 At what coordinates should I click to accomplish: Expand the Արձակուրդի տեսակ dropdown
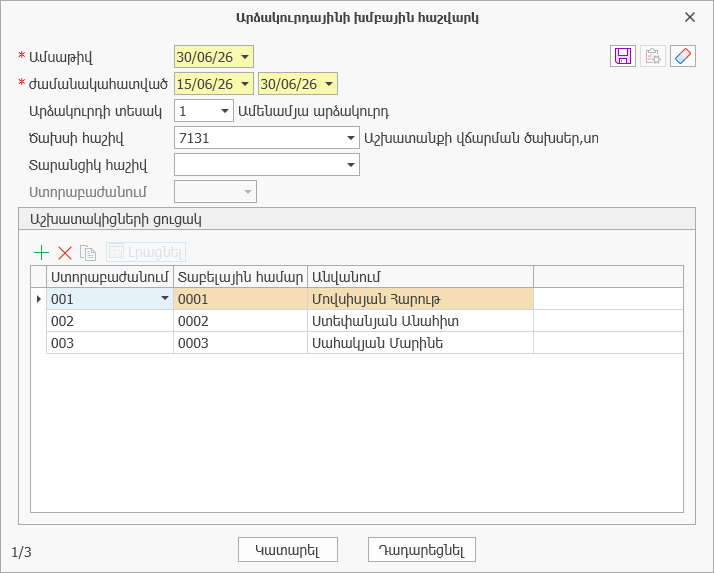tap(225, 111)
